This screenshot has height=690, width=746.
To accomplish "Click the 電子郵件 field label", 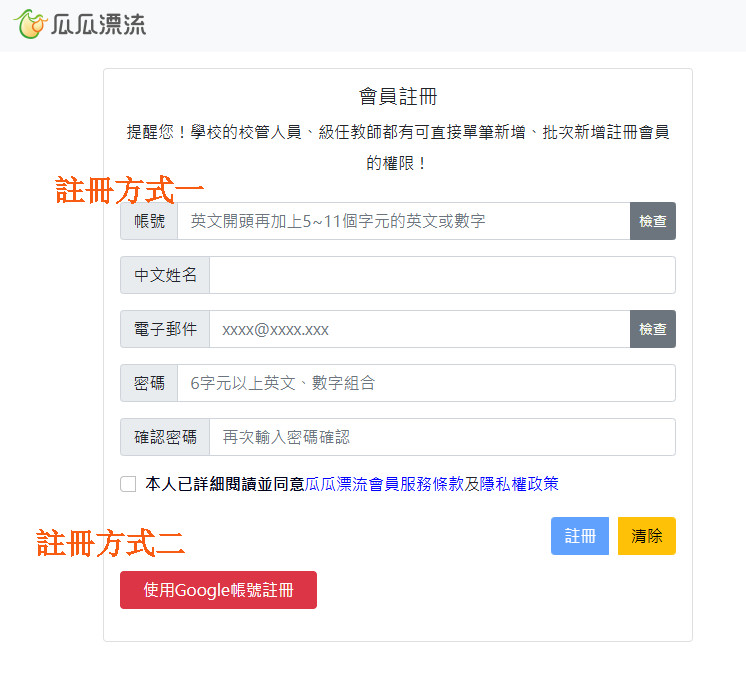I will pyautogui.click(x=165, y=329).
